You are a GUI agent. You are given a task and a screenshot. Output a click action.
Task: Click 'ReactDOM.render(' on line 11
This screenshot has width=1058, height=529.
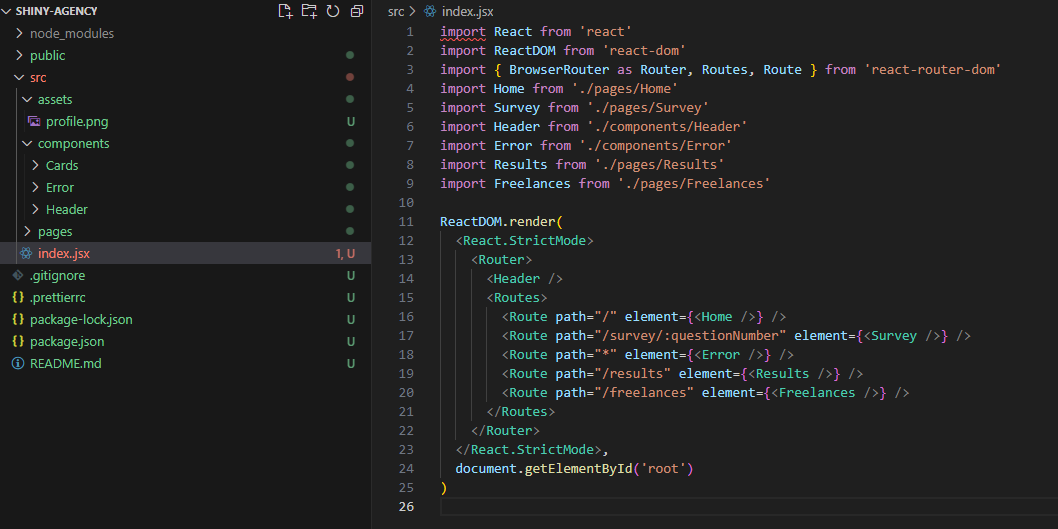[501, 221]
